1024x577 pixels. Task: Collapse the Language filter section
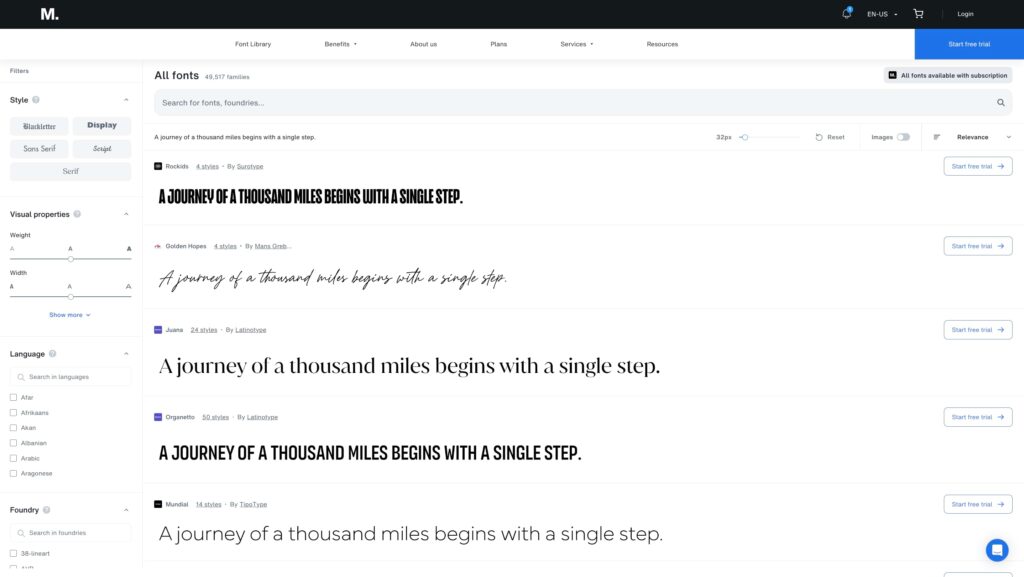(126, 354)
